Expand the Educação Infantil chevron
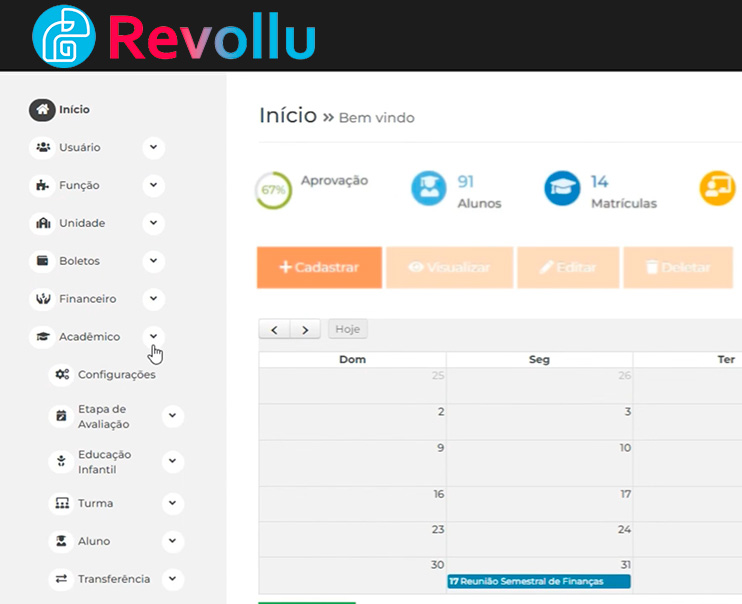This screenshot has height=604, width=742. click(173, 461)
